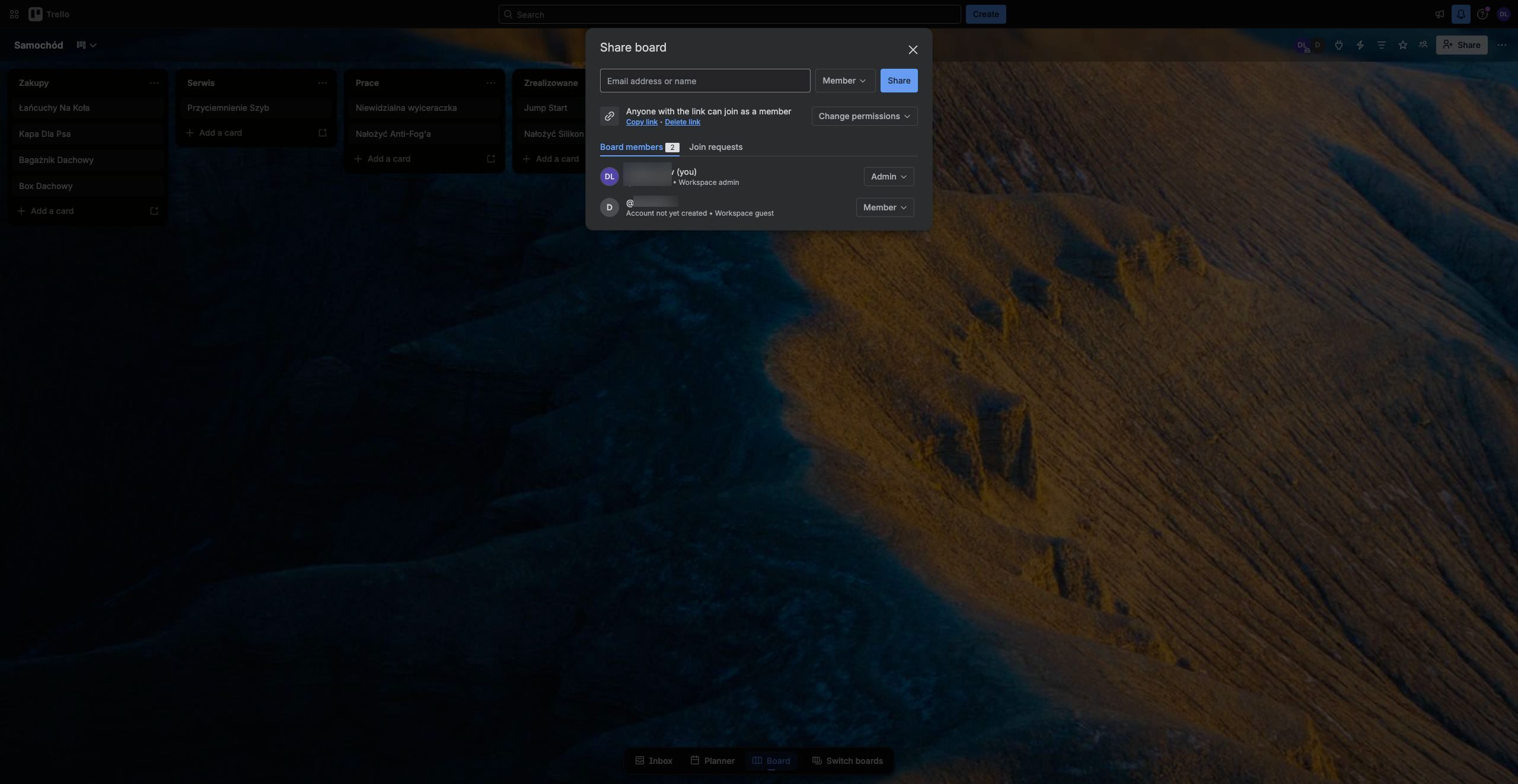
Task: Switch to the Join requests tab
Action: pyautogui.click(x=716, y=147)
